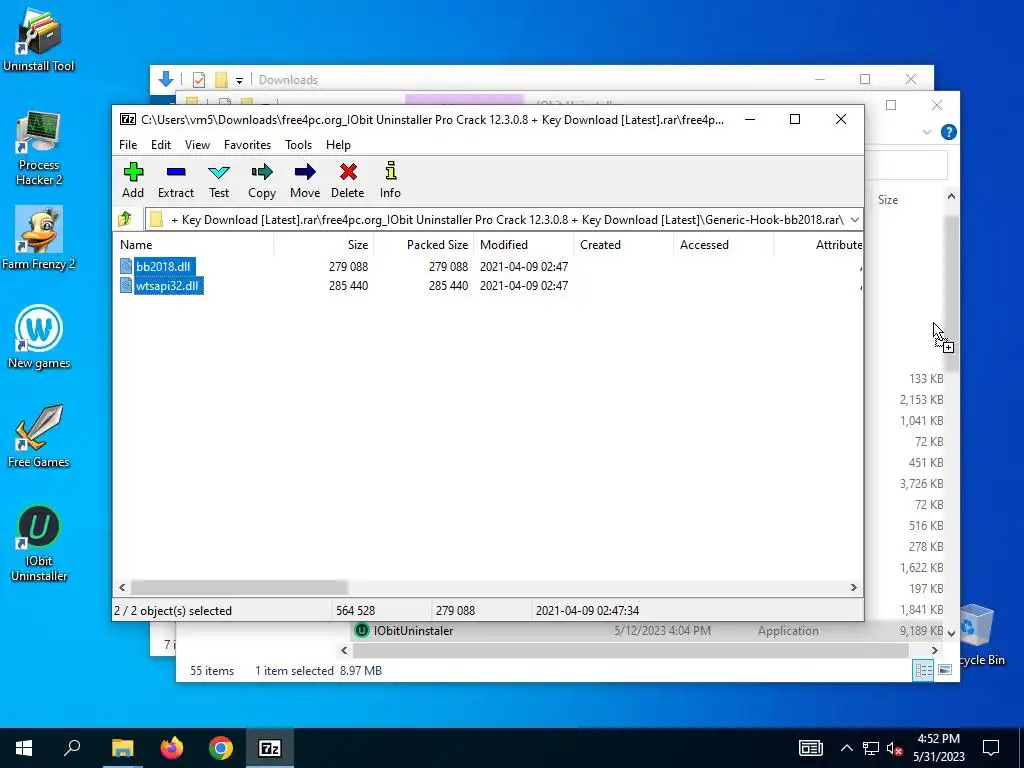Screen dimensions: 1024x768
Task: Click Explorer horizontal scrollbar right arrow
Action: click(x=935, y=650)
